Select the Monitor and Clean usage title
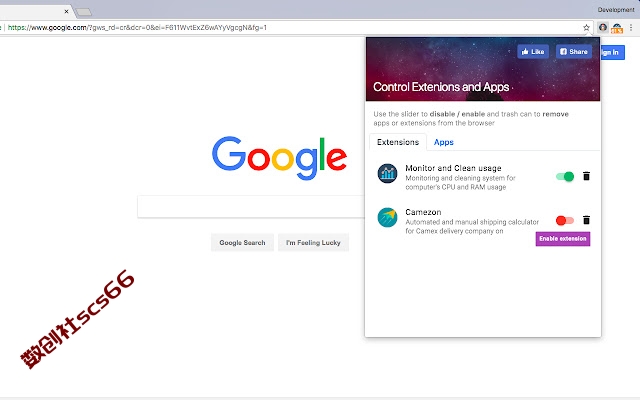Image resolution: width=640 pixels, height=400 pixels. 453,168
